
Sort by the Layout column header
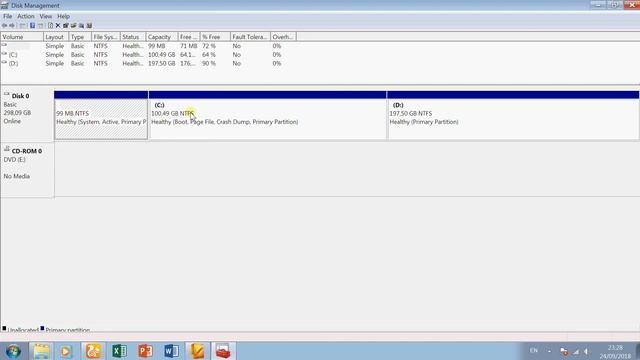click(56, 37)
